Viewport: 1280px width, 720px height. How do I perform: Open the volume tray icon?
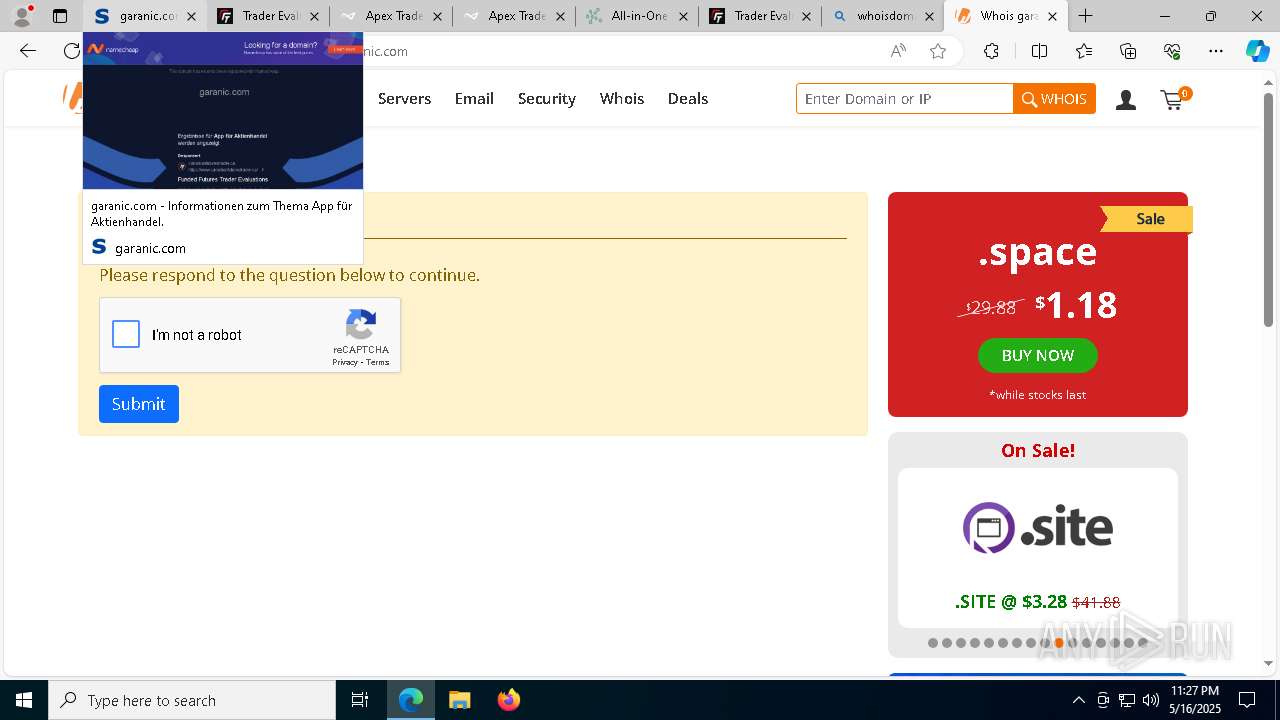click(1151, 700)
